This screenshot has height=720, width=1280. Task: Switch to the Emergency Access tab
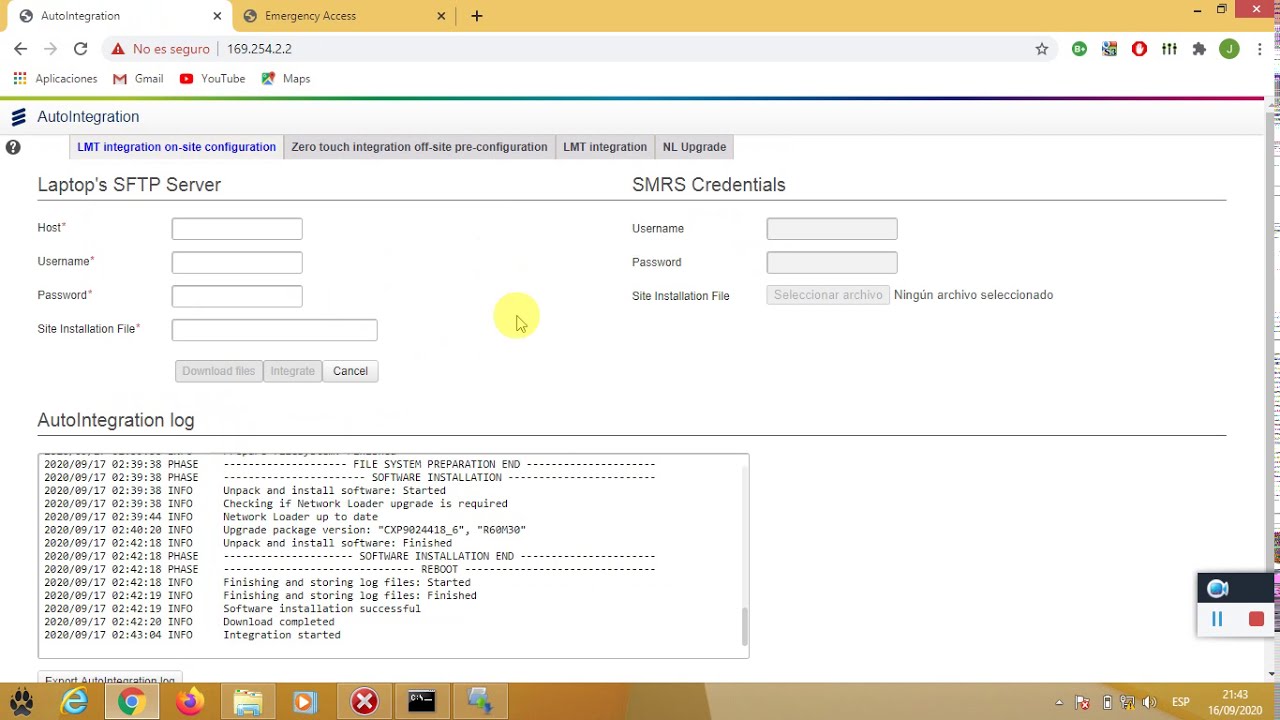click(x=345, y=16)
